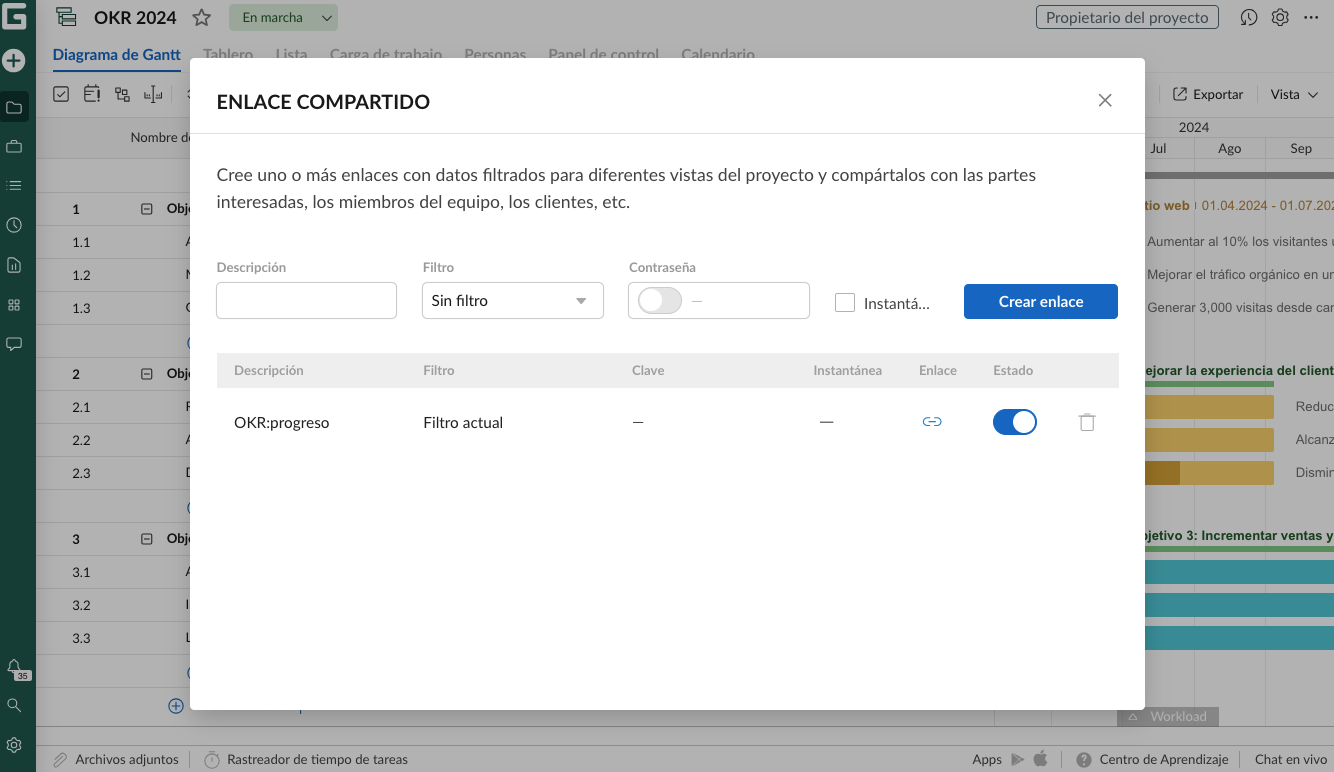1334x772 pixels.
Task: Click the add-task plus circle below row 3.3
Action: [x=176, y=705]
